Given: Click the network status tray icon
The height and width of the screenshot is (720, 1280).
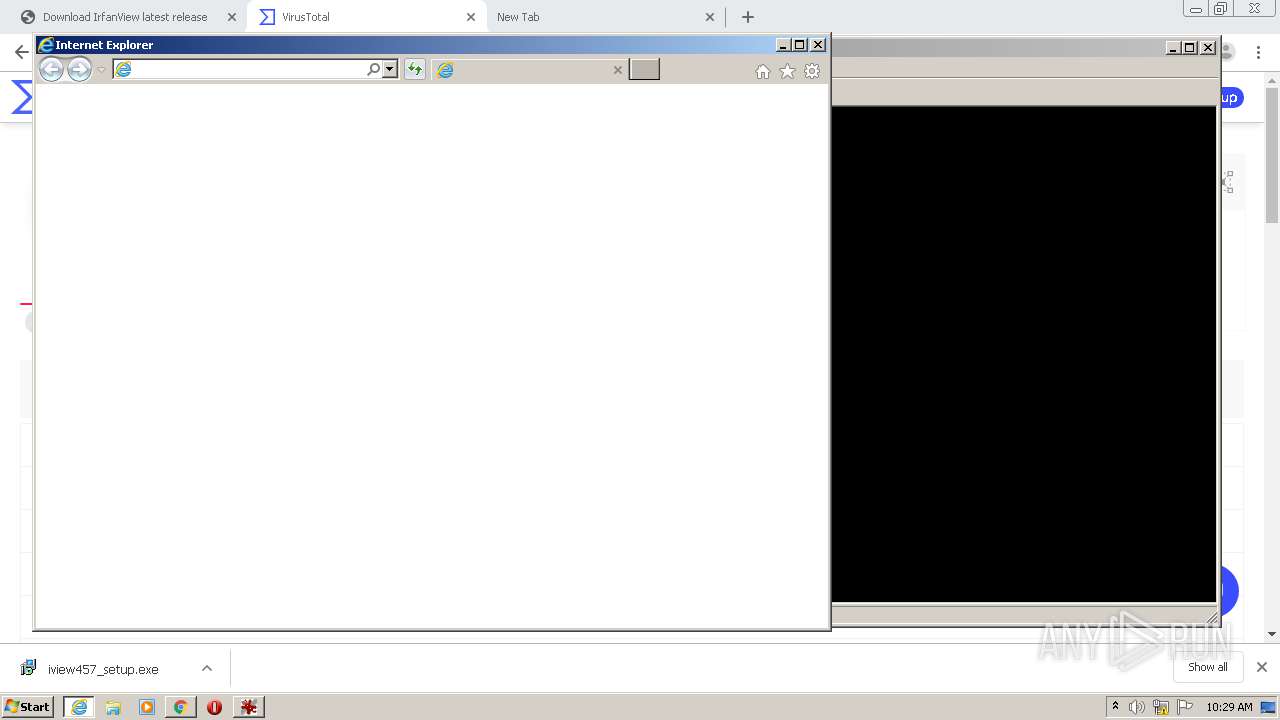Looking at the screenshot, I should (x=1161, y=707).
